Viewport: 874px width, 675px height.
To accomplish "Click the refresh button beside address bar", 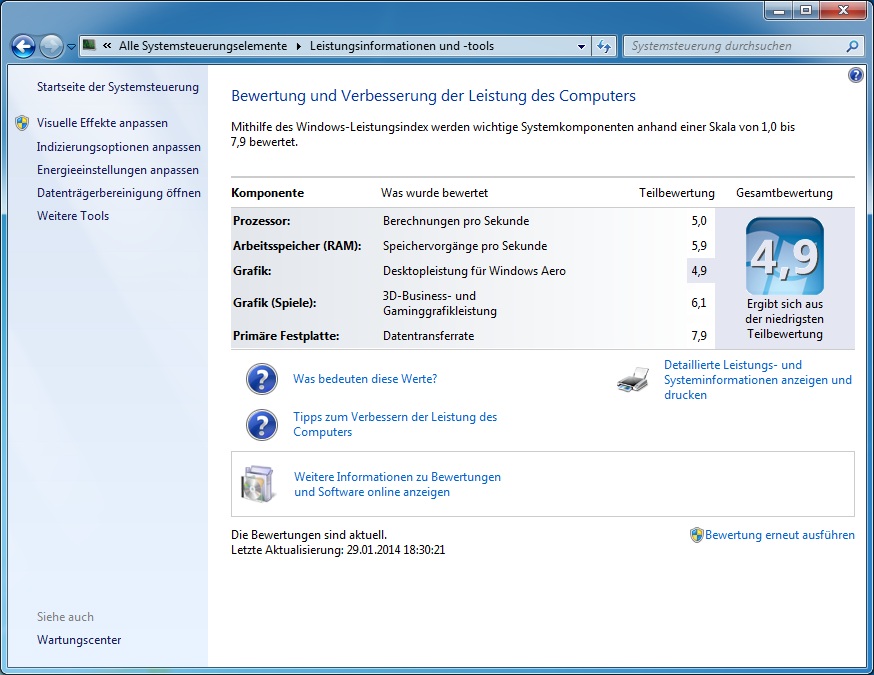I will tap(604, 46).
